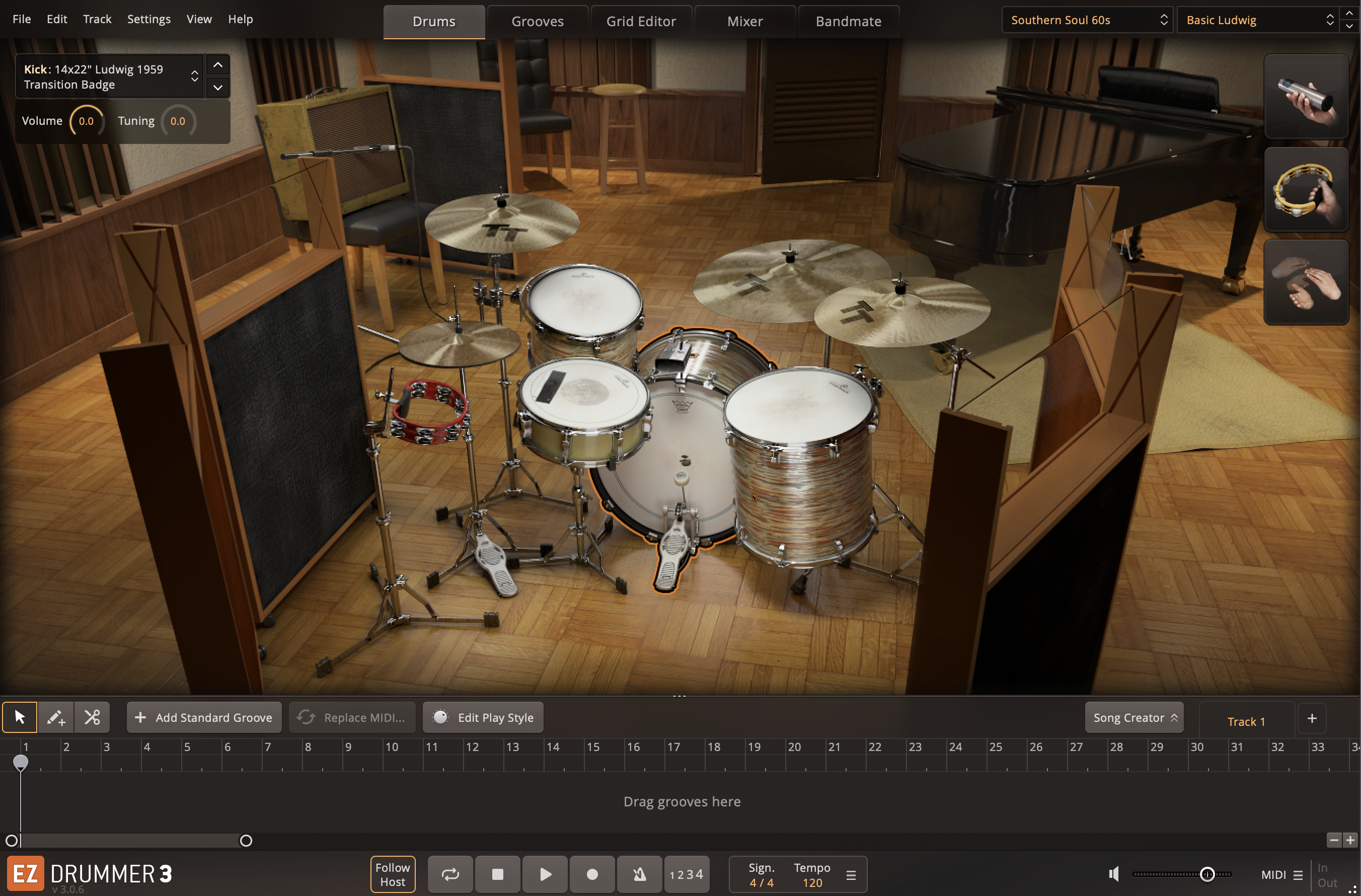
Task: Click the Tuning knob
Action: (178, 121)
